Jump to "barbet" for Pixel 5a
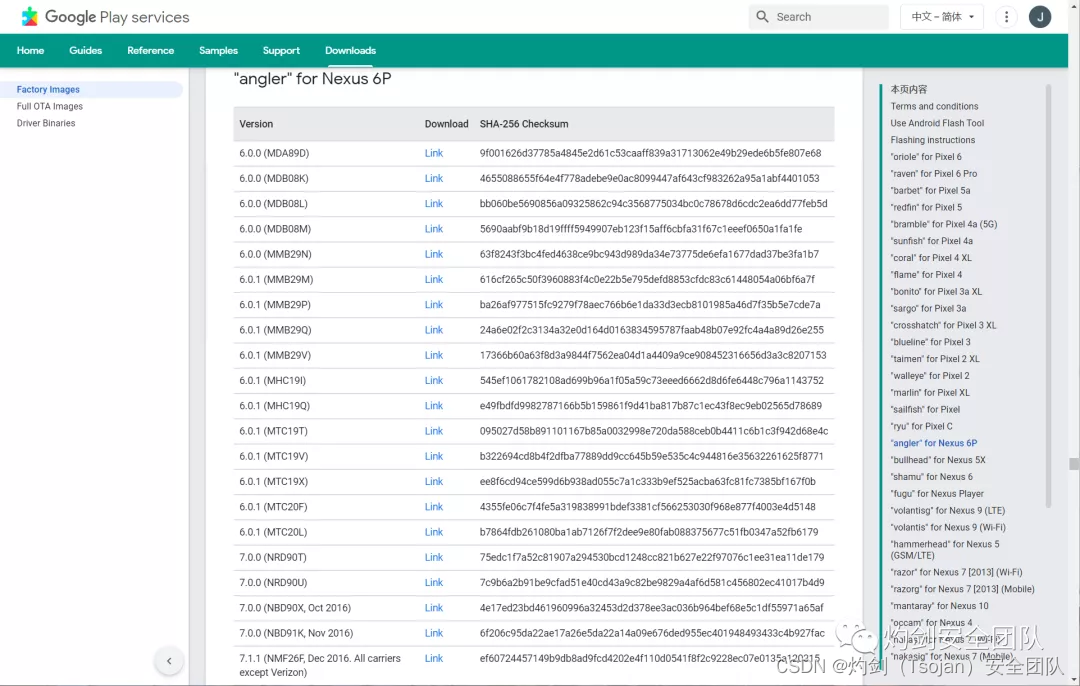The height and width of the screenshot is (686, 1080). pos(930,191)
